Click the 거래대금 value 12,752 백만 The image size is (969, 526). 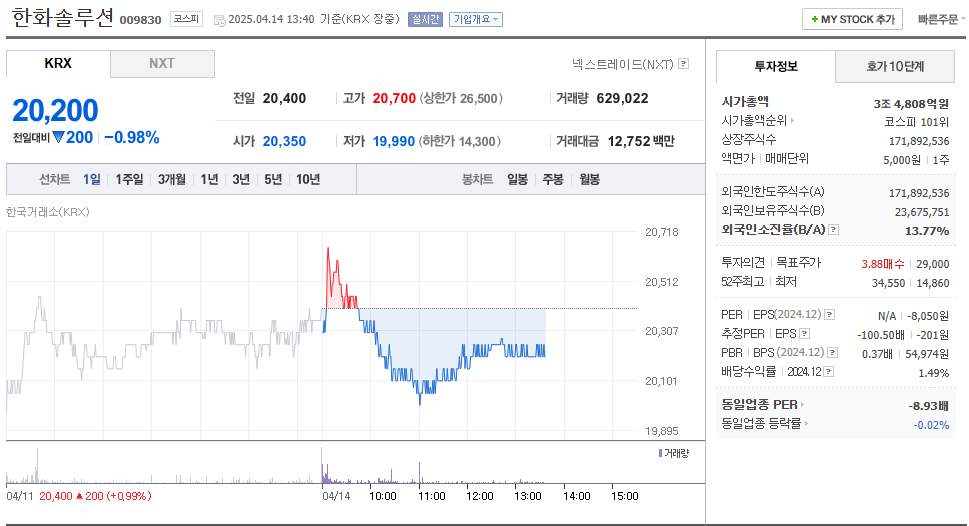[x=641, y=142]
